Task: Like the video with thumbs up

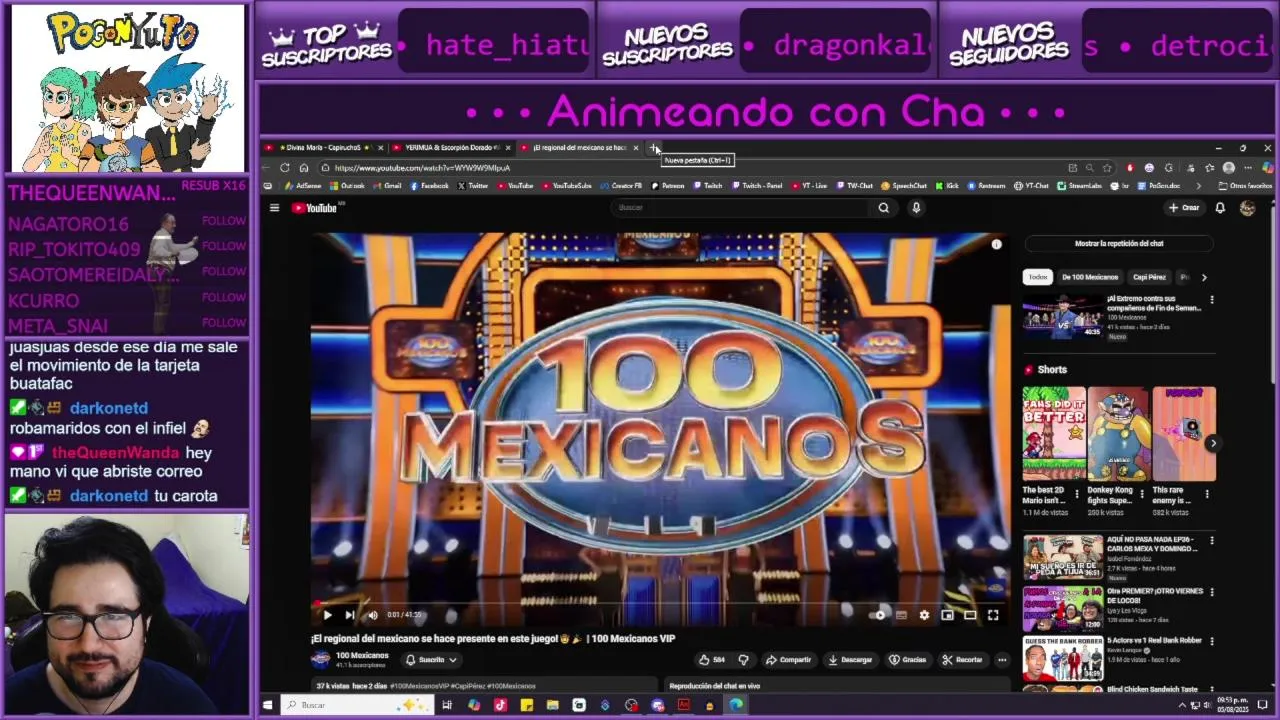Action: pos(712,660)
